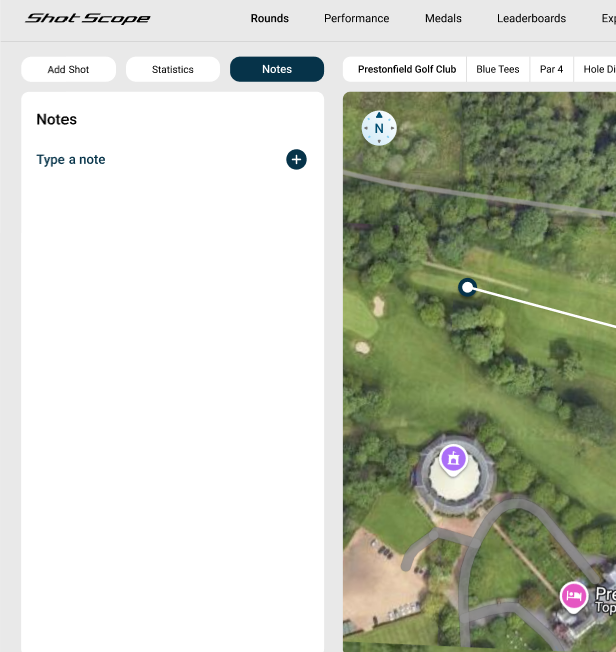
Task: Switch to the Add Shot tab
Action: click(69, 69)
